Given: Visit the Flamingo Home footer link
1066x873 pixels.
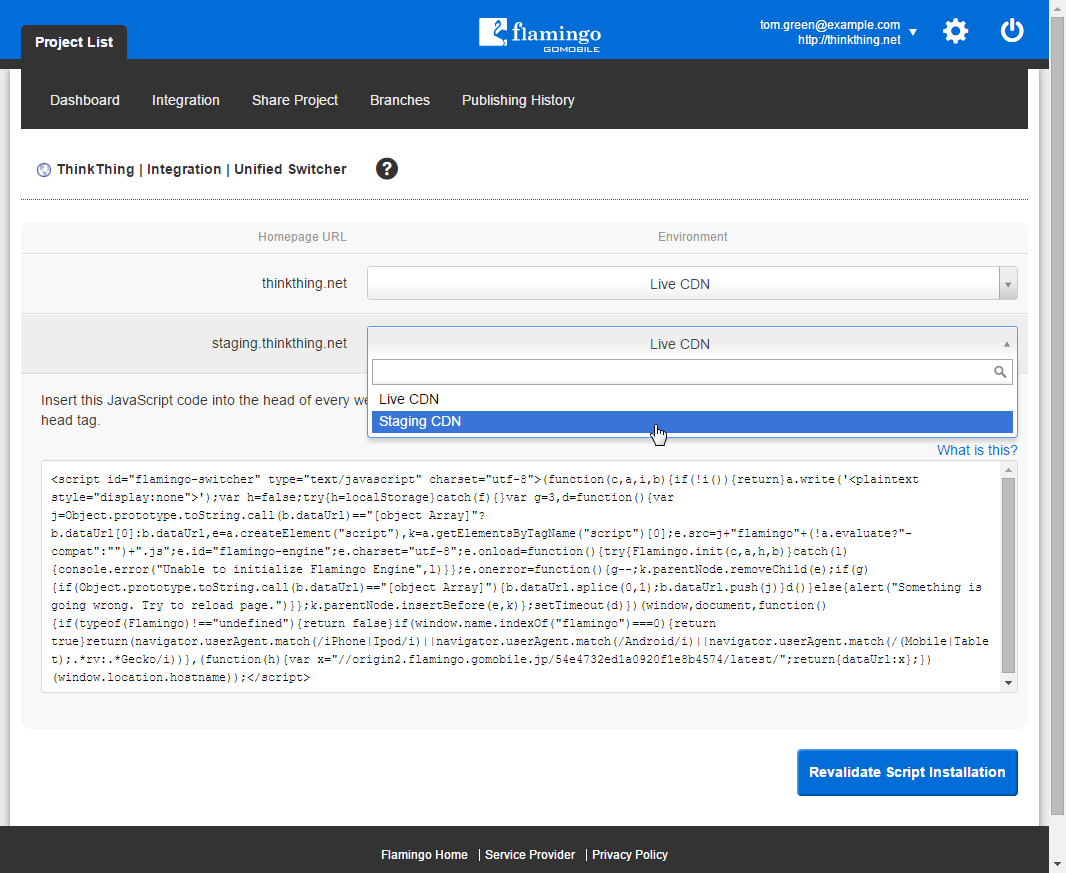Looking at the screenshot, I should 424,855.
